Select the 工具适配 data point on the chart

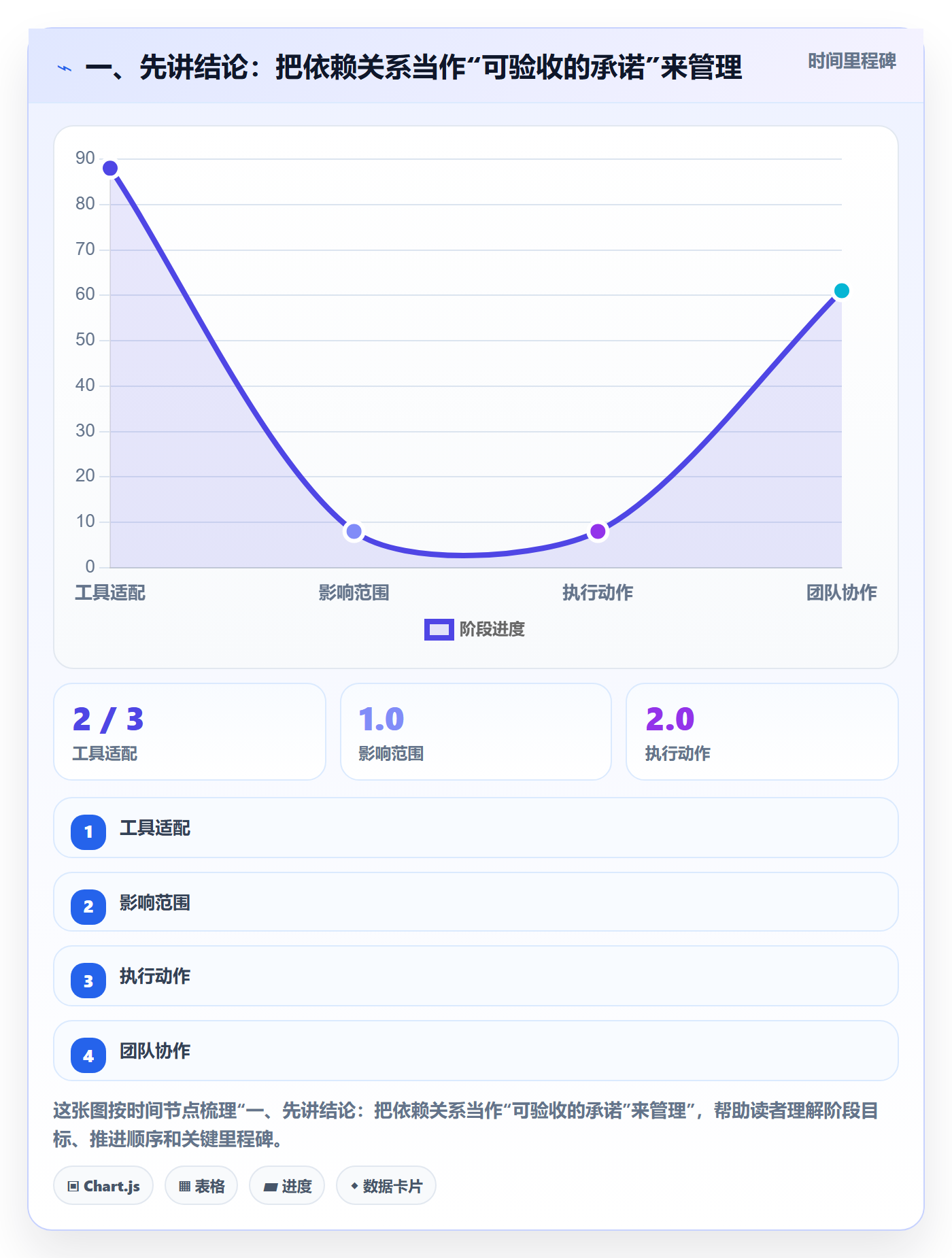pyautogui.click(x=110, y=168)
